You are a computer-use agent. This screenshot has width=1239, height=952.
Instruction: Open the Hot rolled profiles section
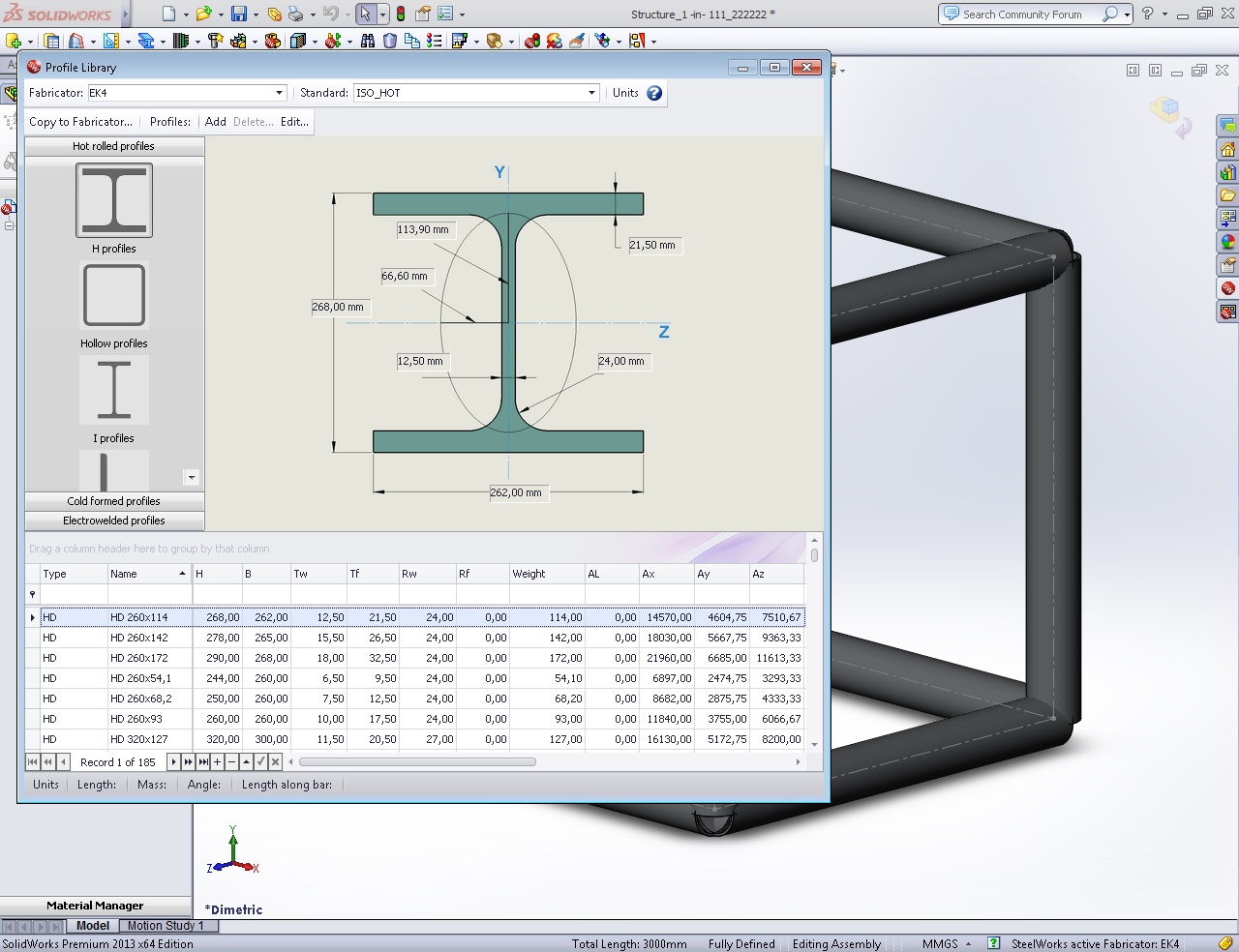tap(114, 146)
